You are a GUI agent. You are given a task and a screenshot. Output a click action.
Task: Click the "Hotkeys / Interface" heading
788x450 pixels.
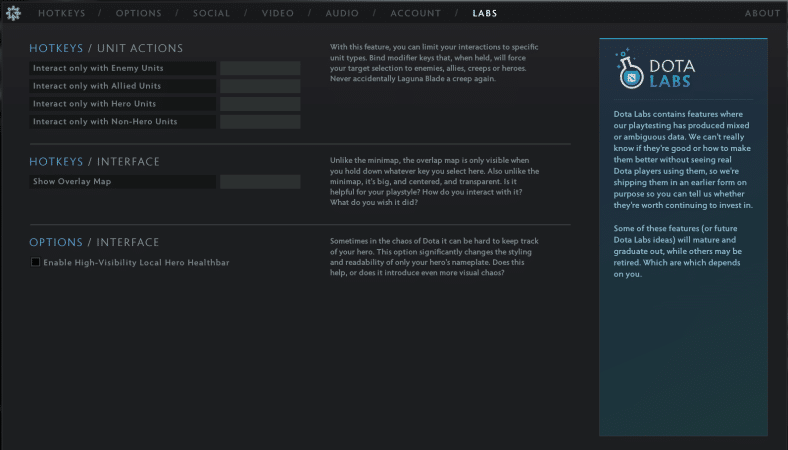(94, 161)
